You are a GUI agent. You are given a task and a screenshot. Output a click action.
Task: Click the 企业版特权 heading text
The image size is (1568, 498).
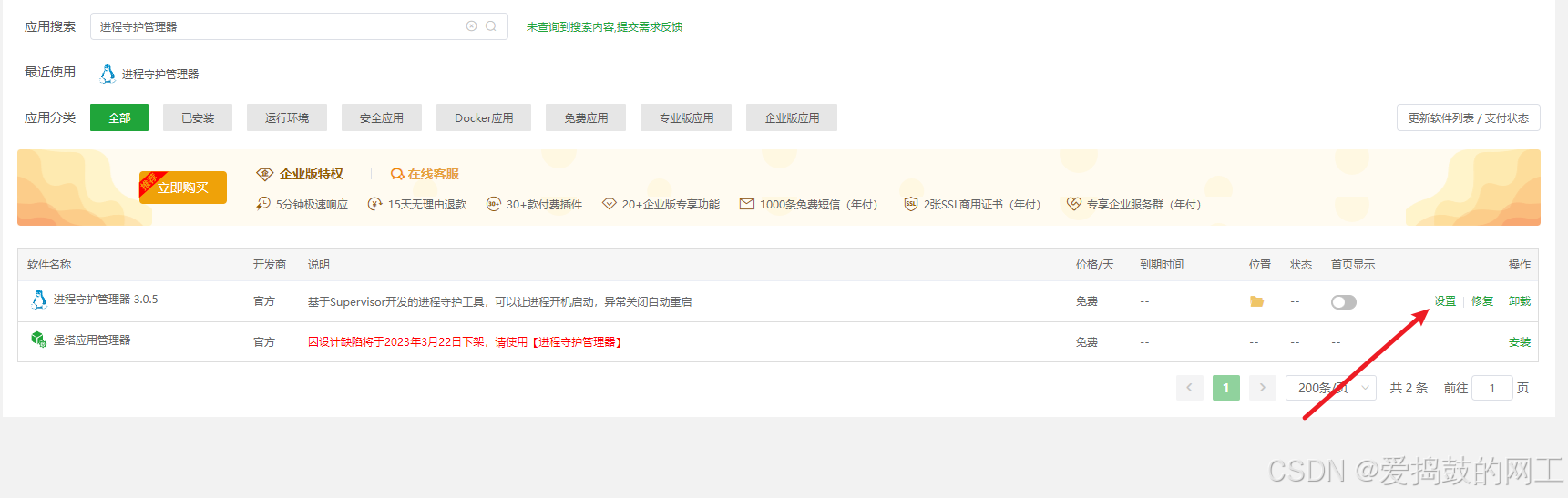(x=312, y=174)
